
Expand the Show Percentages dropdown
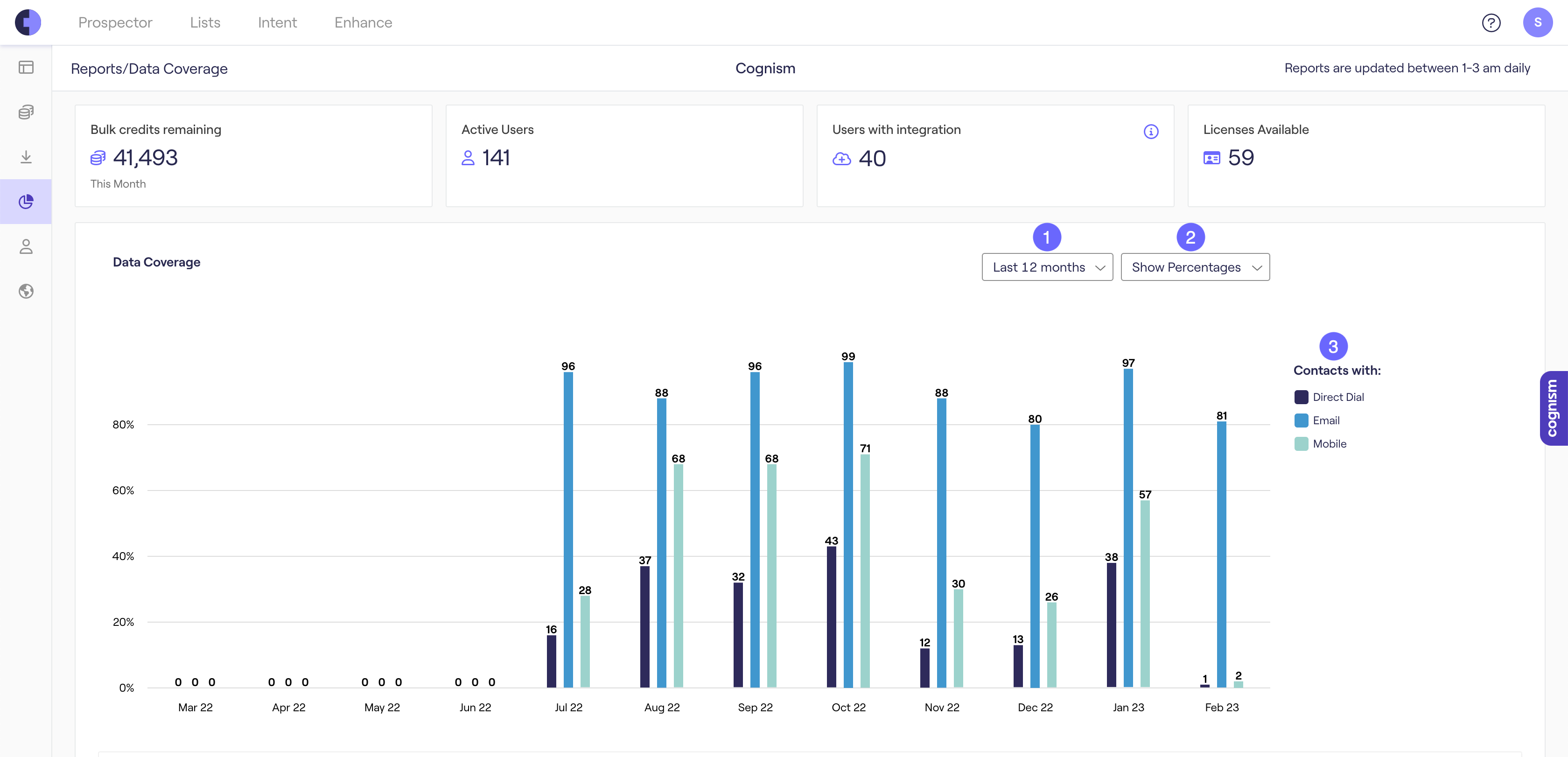tap(1195, 267)
